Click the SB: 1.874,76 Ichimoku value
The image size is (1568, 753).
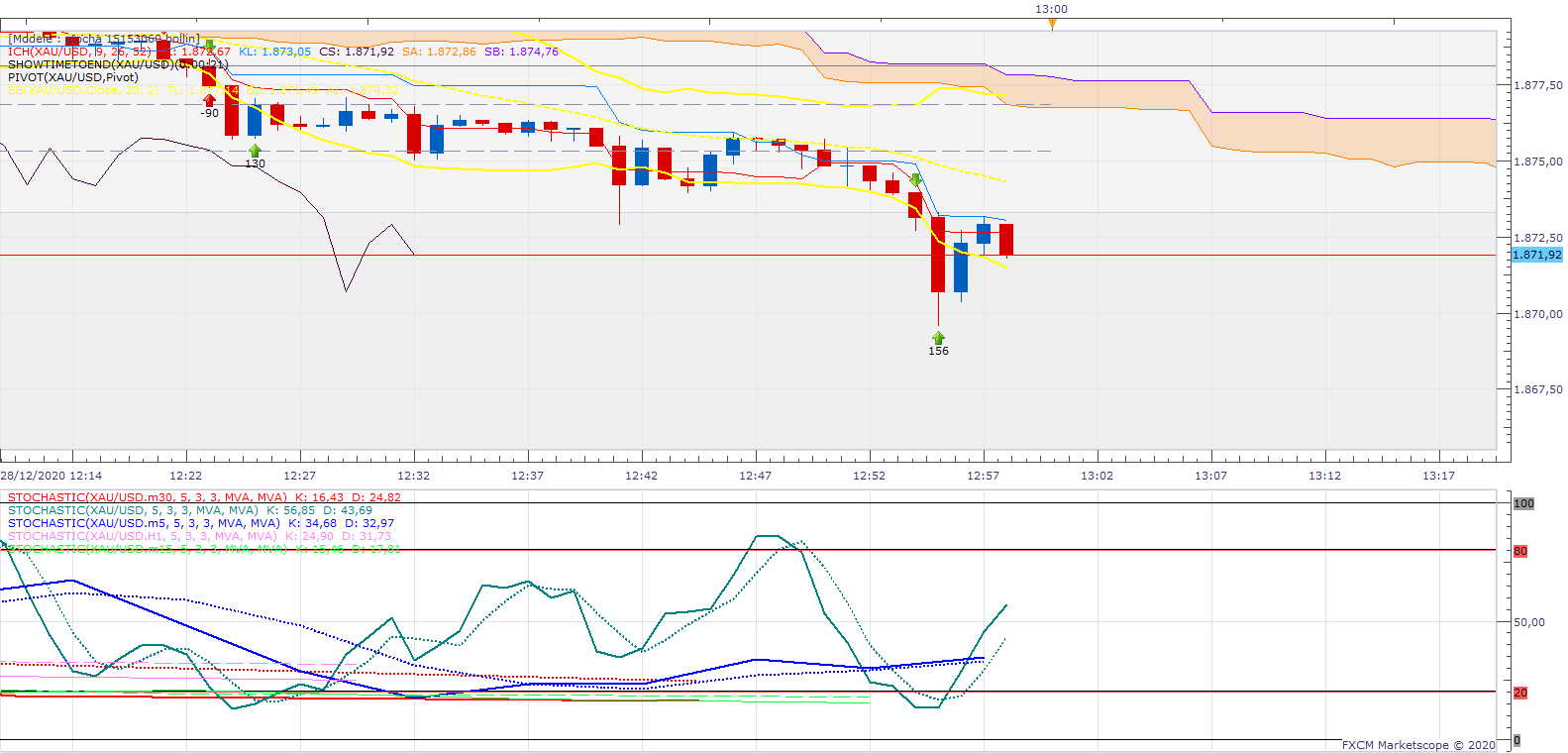(x=521, y=52)
